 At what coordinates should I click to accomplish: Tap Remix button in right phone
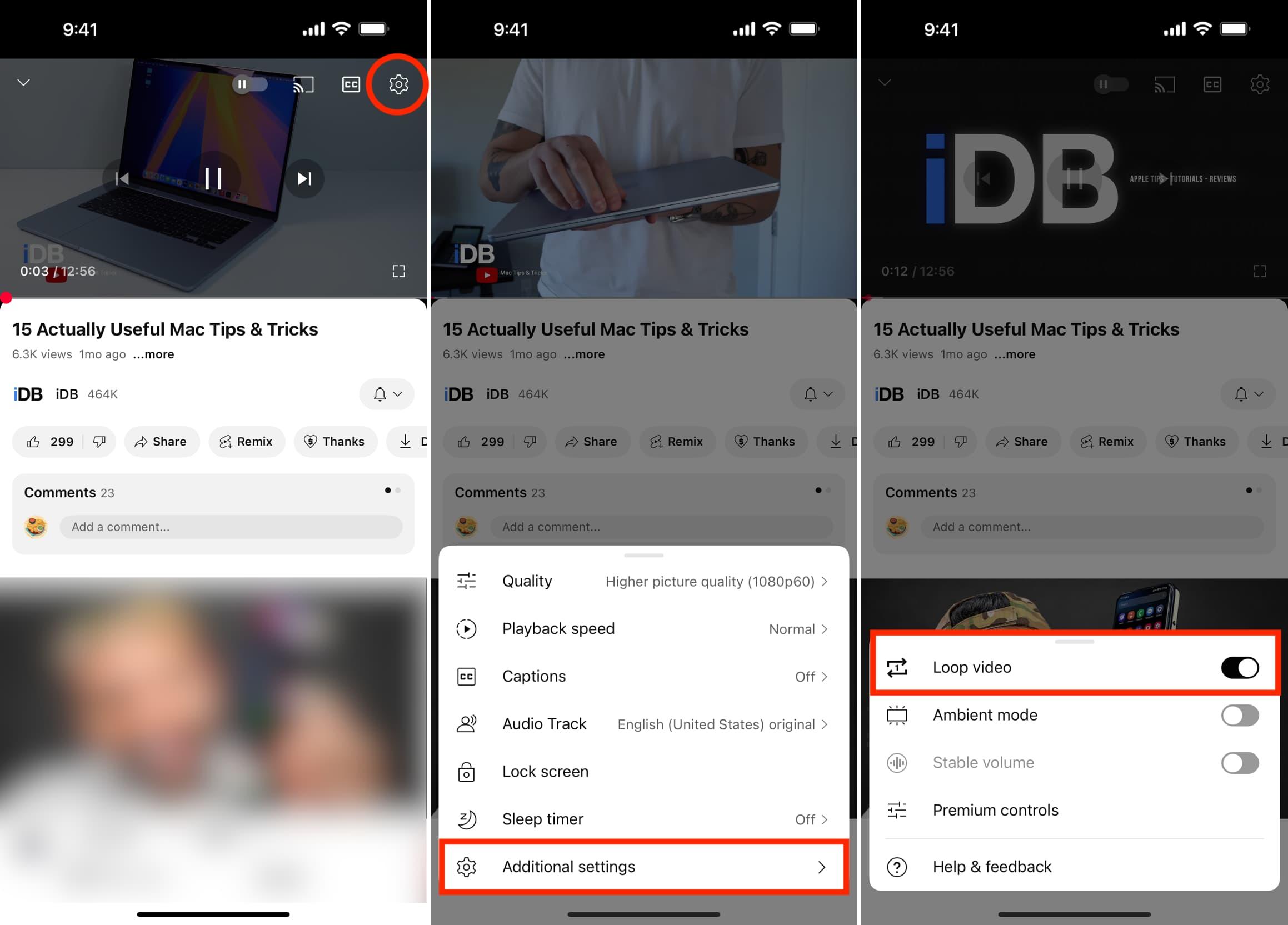pos(1107,442)
